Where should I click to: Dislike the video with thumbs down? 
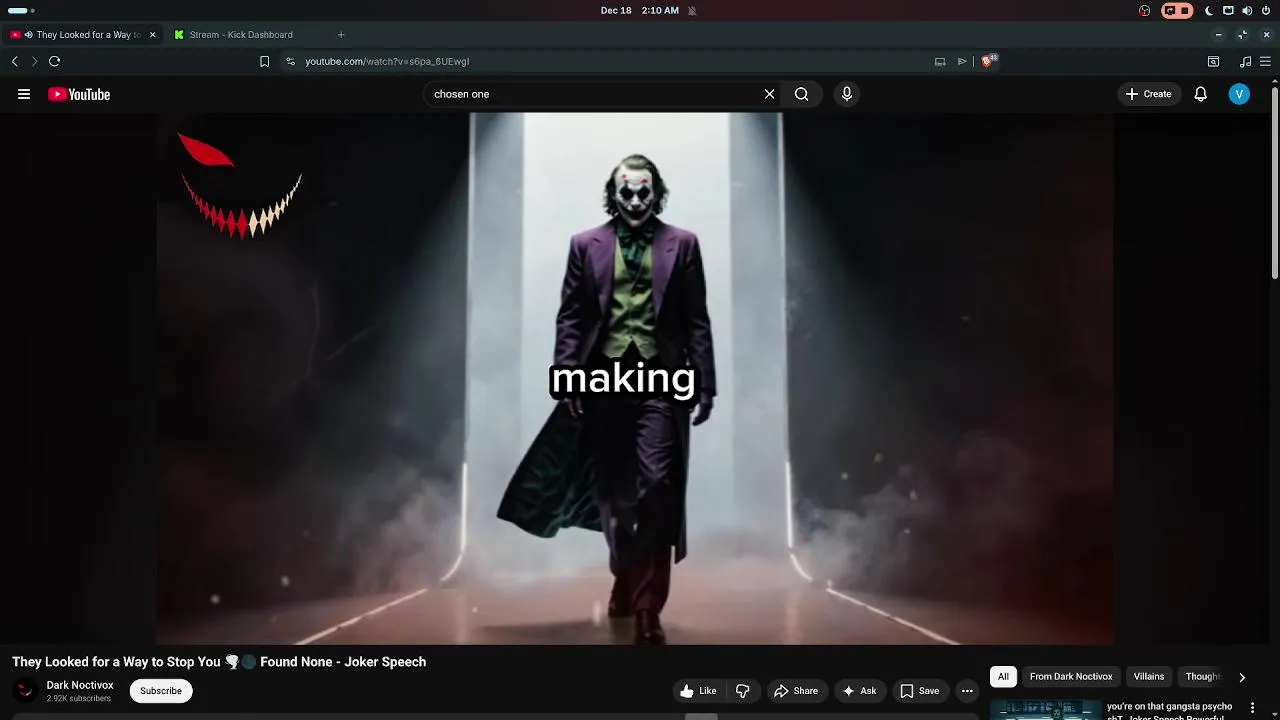743,691
